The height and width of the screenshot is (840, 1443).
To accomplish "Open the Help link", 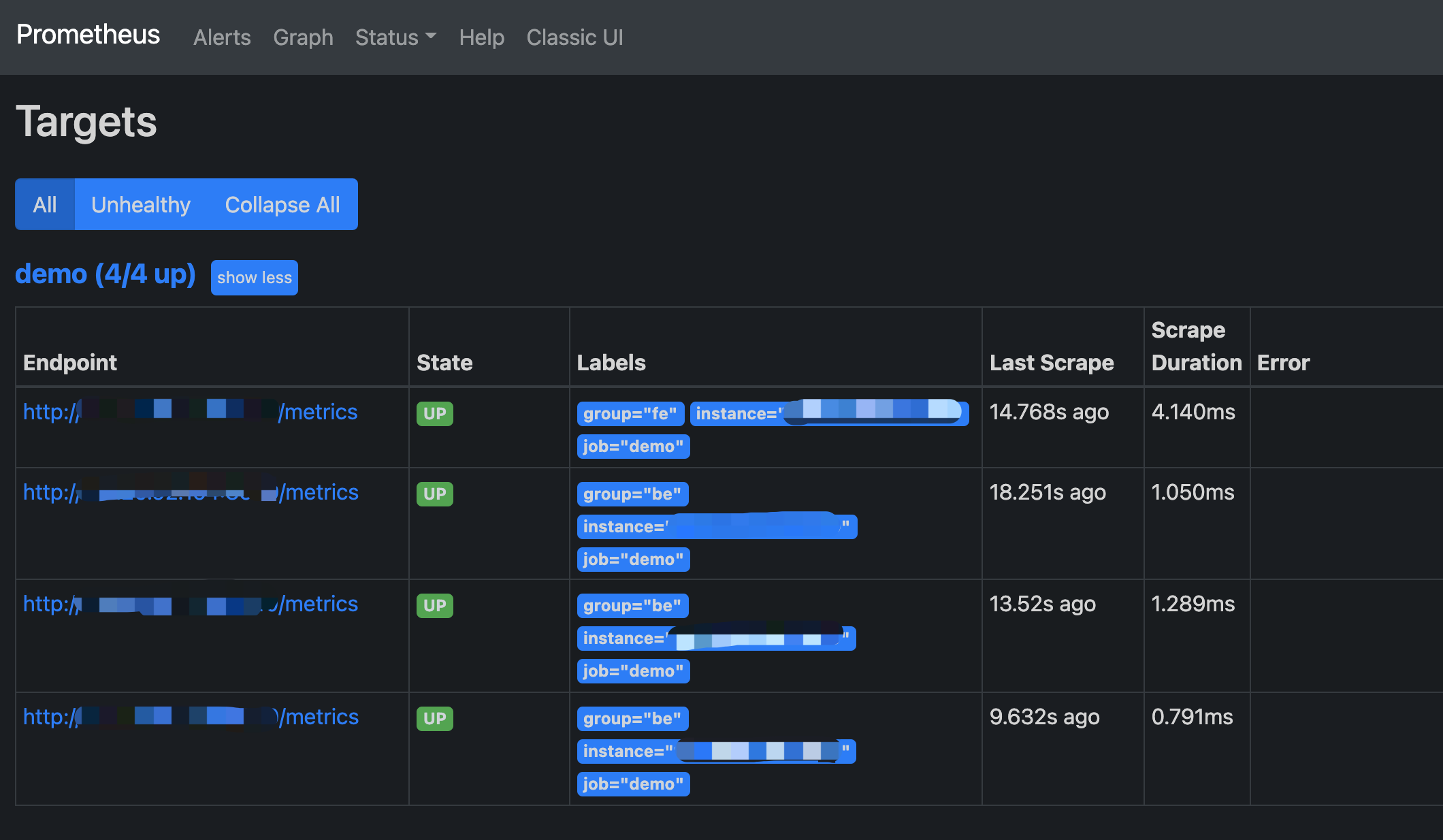I will (482, 37).
